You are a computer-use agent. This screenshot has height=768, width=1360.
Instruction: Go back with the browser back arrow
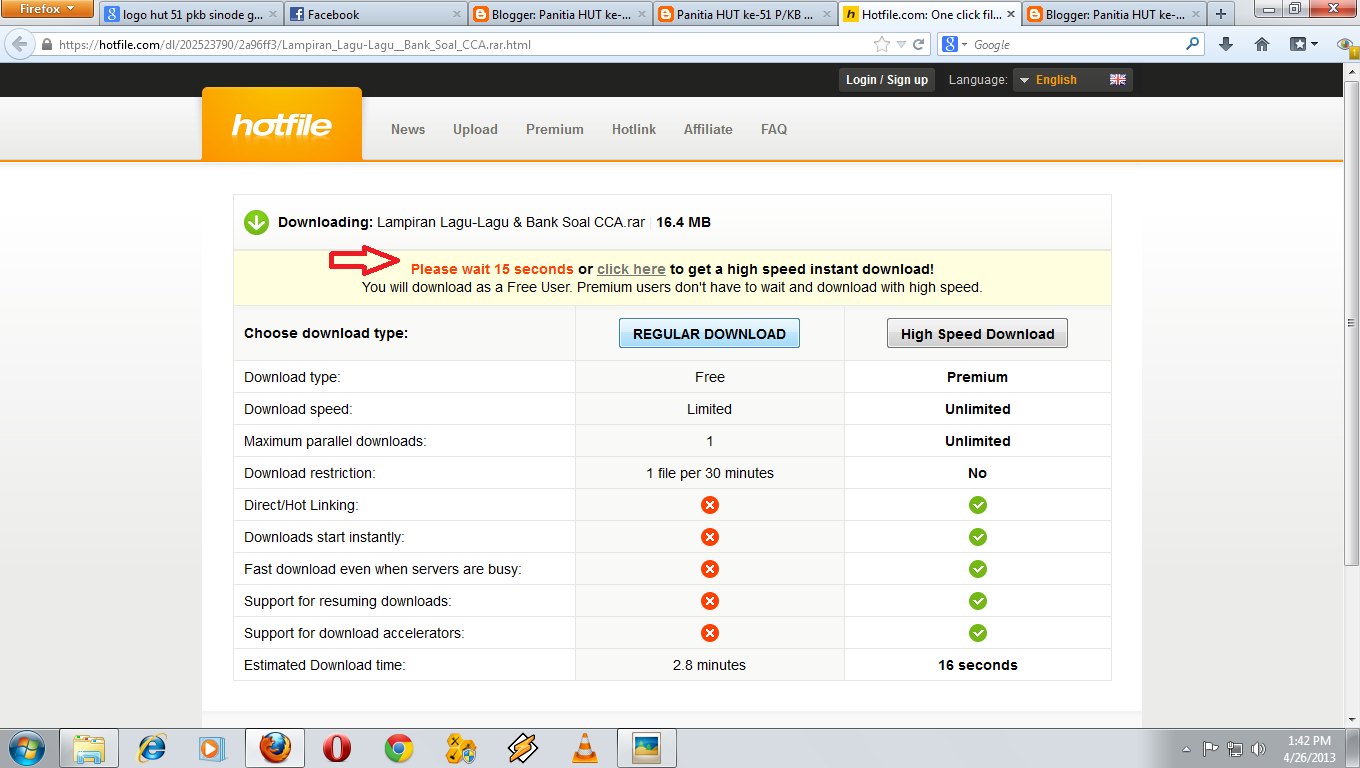pos(19,44)
